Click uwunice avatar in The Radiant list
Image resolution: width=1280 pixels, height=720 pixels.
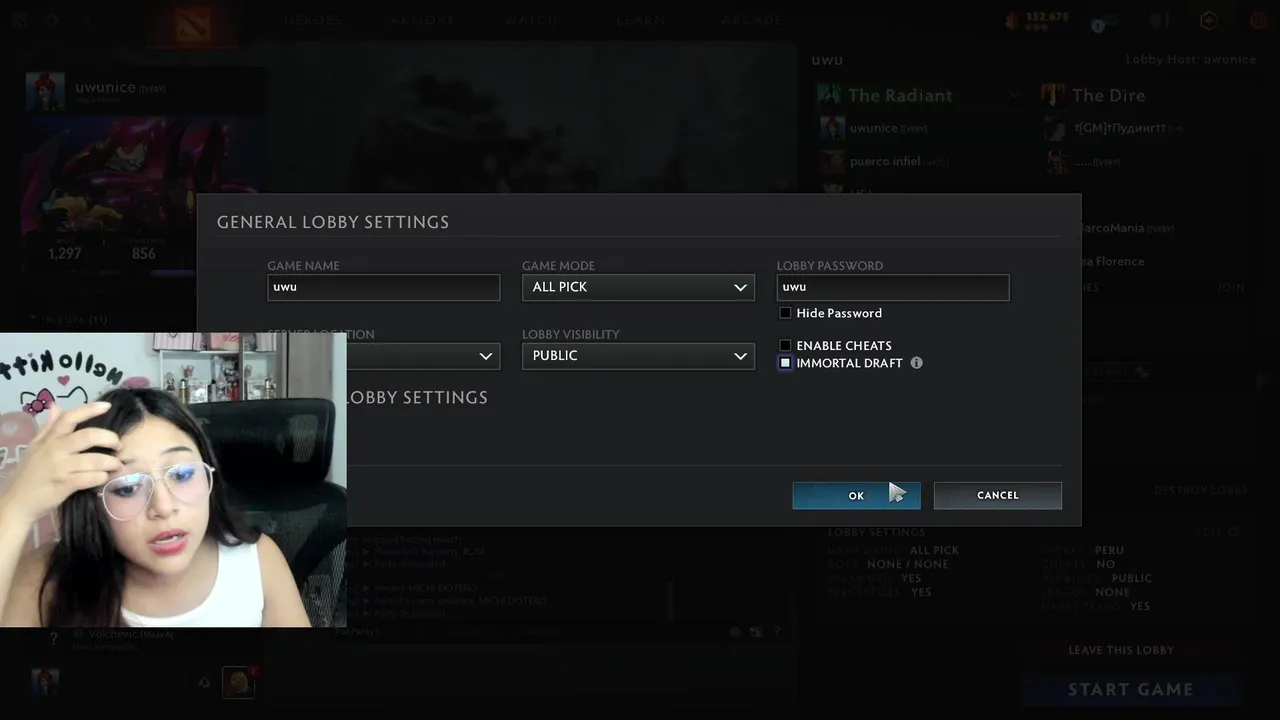coord(832,128)
